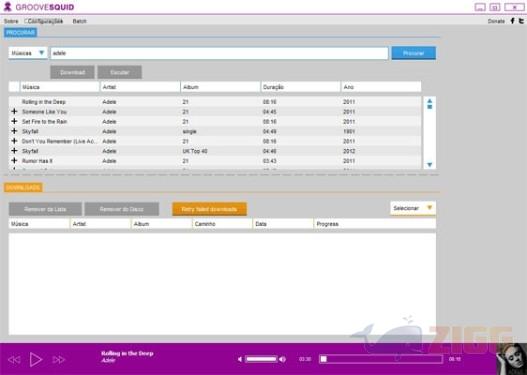Click the search field containing adele

click(219, 53)
